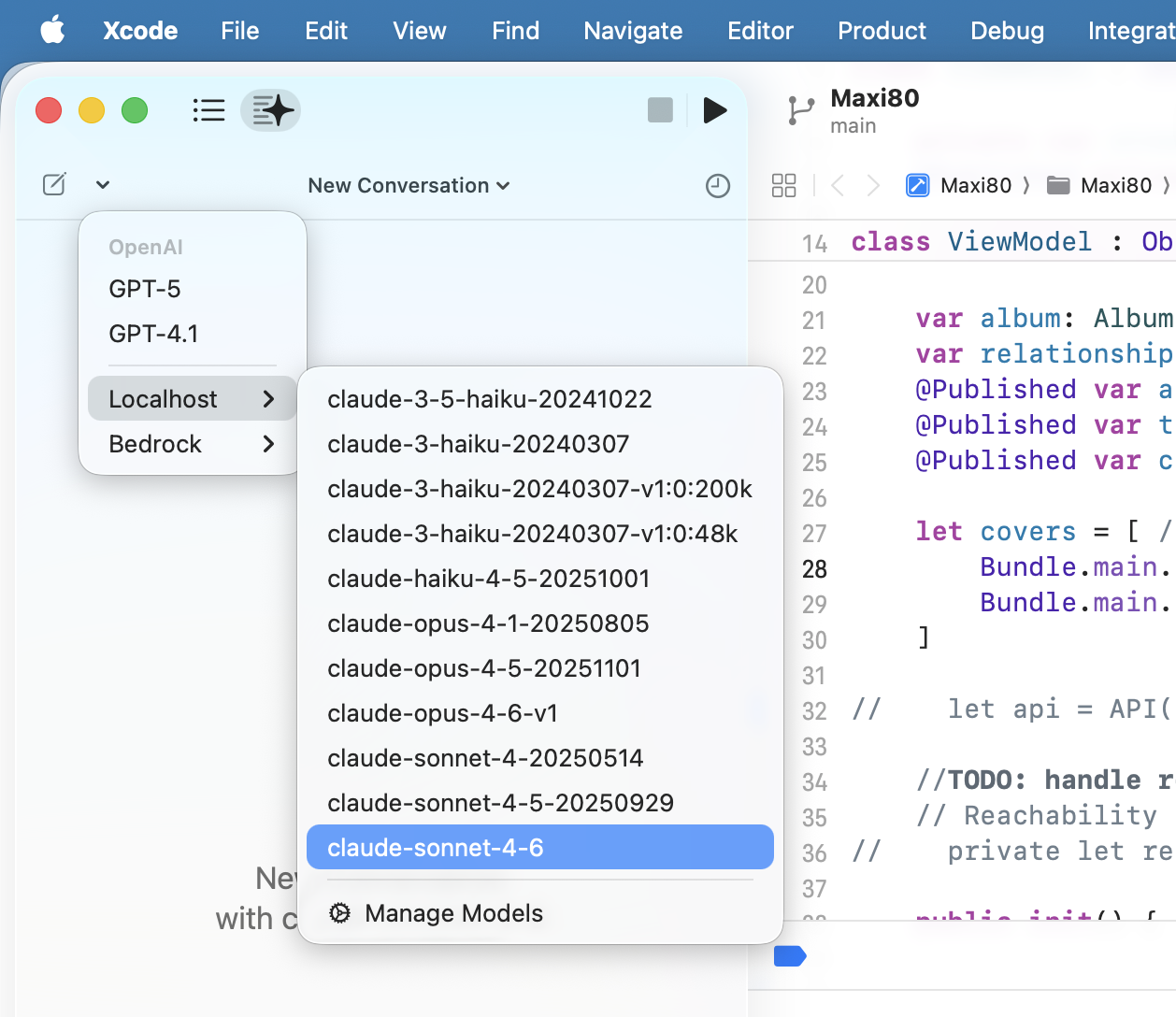Image resolution: width=1176 pixels, height=1017 pixels.
Task: Expand the model picker chevron
Action: (x=103, y=184)
